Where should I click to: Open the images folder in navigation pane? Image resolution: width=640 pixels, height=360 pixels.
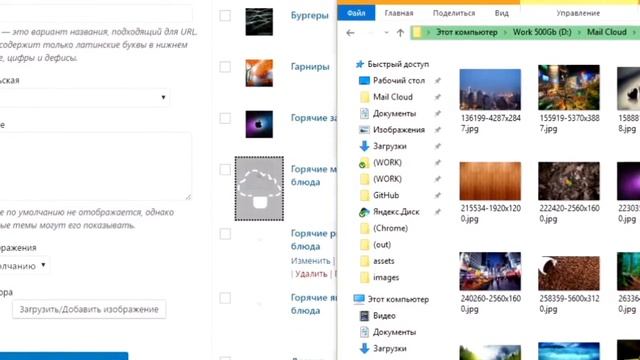pyautogui.click(x=379, y=278)
